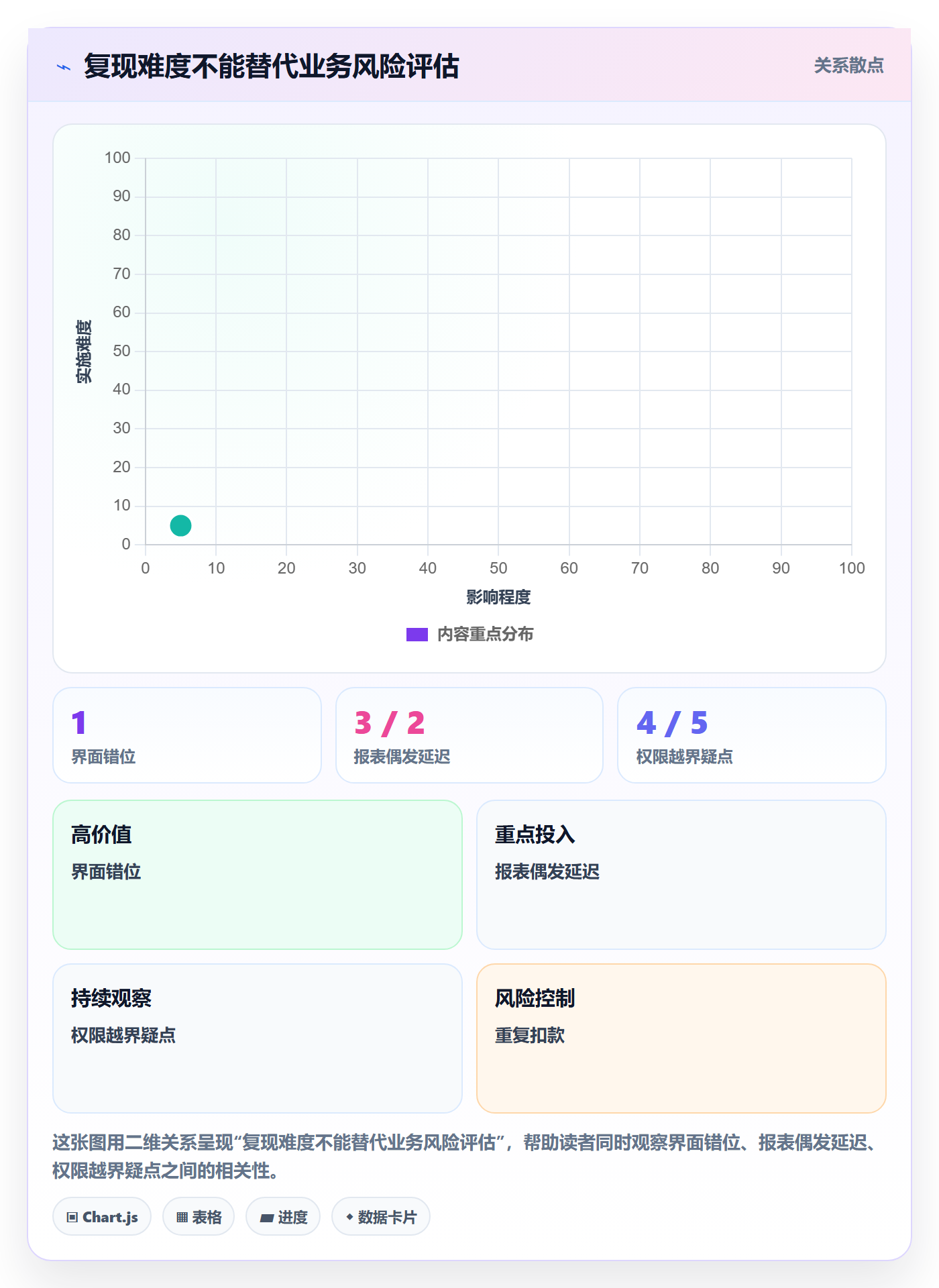Click 报表偶发延迟 label under the 3 / 2 value
The height and width of the screenshot is (1288, 939).
[x=402, y=757]
